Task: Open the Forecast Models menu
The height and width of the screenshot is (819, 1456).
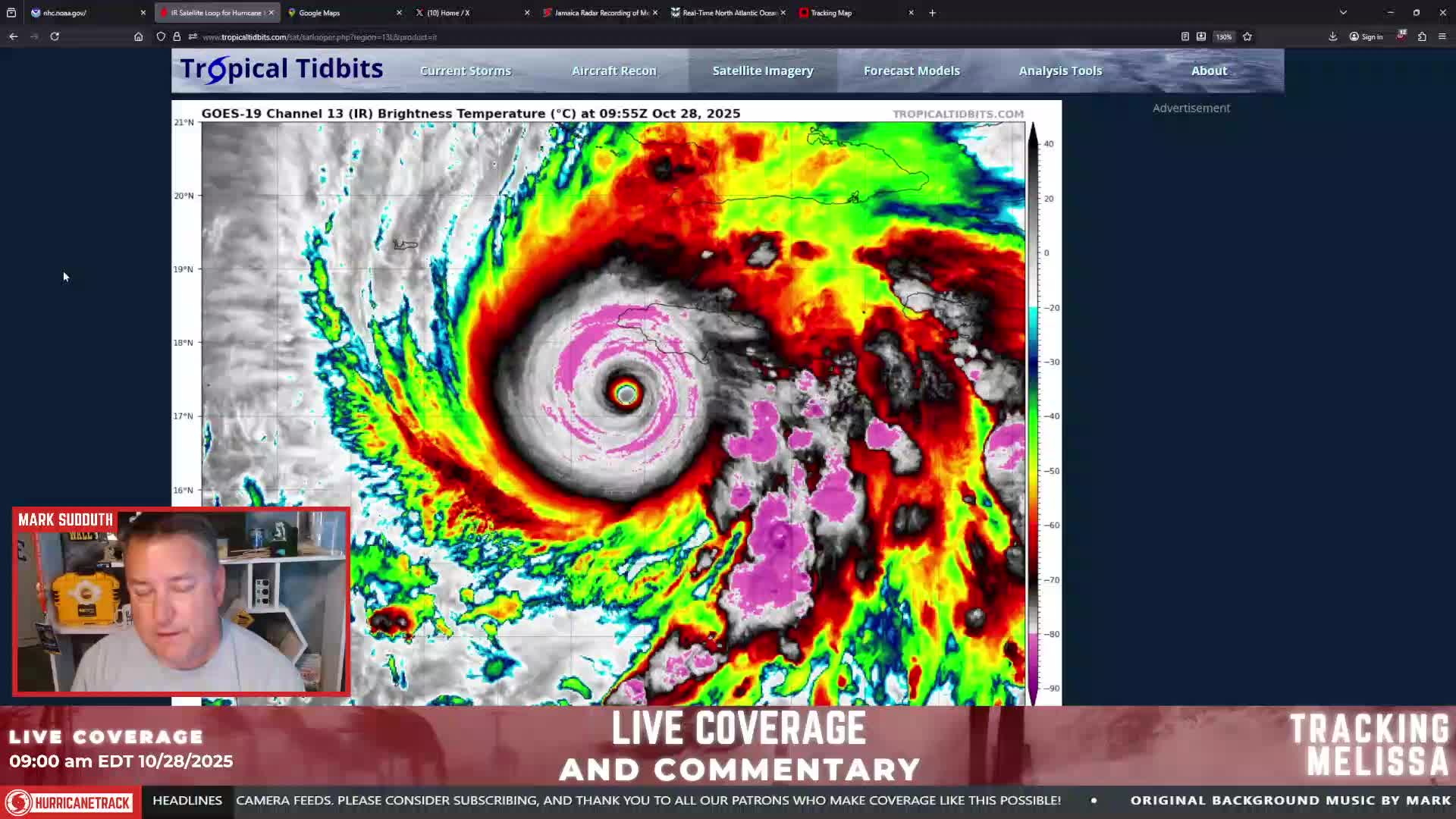Action: pyautogui.click(x=912, y=71)
